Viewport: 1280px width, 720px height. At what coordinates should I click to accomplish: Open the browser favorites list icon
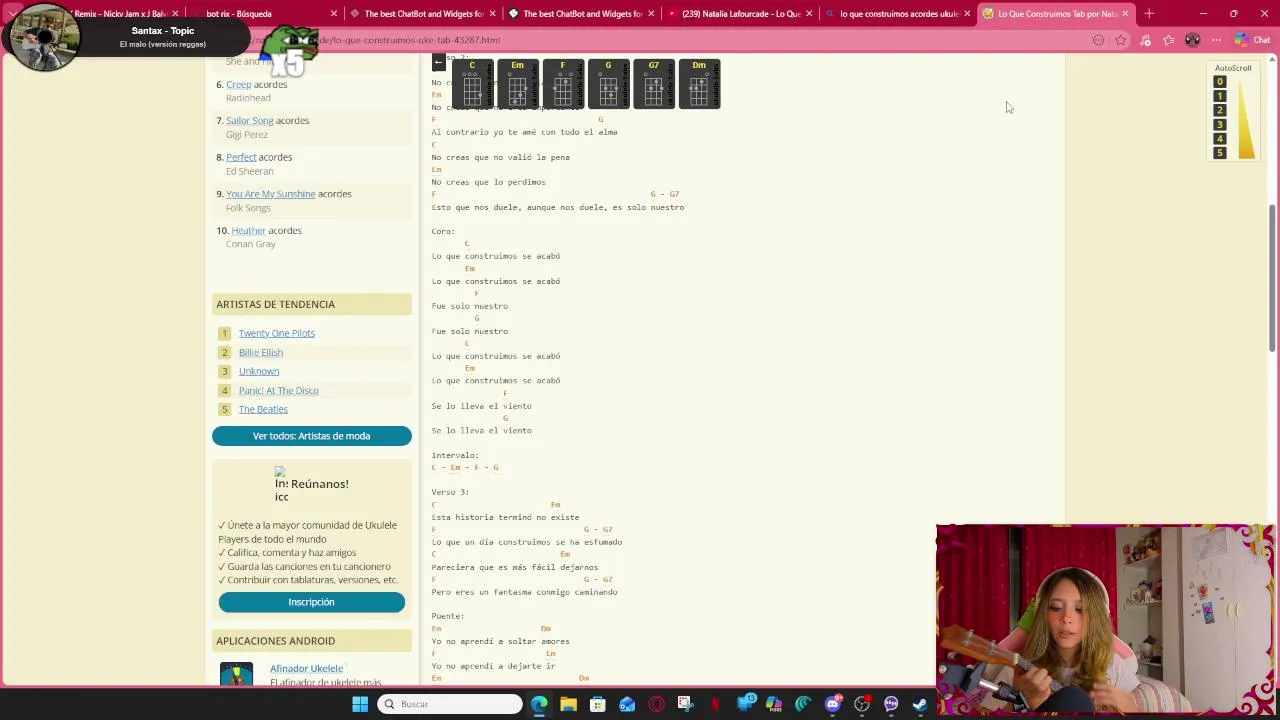pyautogui.click(x=1168, y=40)
